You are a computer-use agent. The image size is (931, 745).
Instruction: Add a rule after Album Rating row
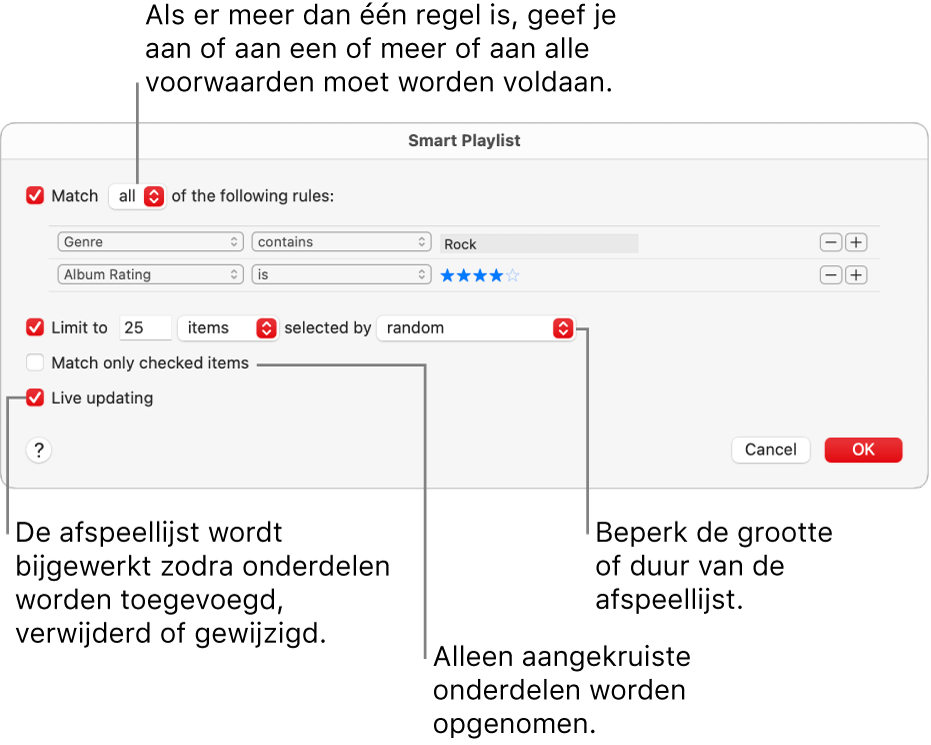tap(856, 275)
